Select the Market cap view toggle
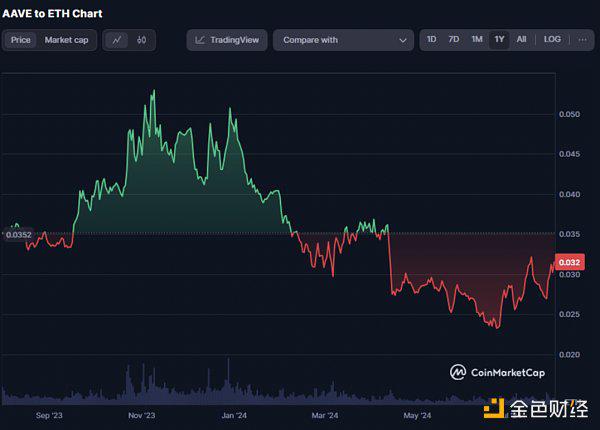The height and width of the screenshot is (430, 600). click(65, 40)
